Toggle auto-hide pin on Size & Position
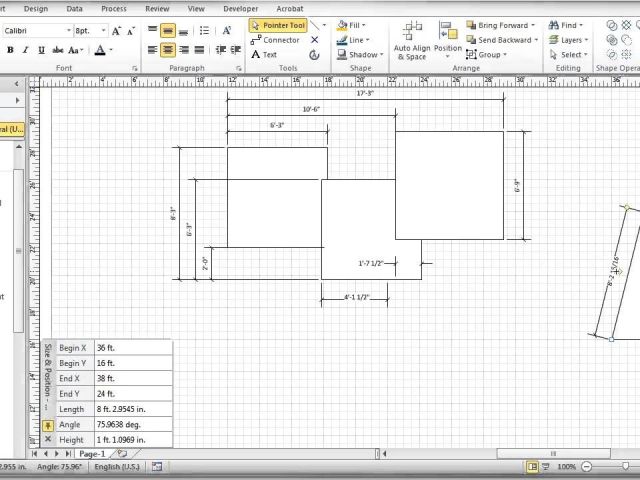640x480 pixels. tap(47, 424)
